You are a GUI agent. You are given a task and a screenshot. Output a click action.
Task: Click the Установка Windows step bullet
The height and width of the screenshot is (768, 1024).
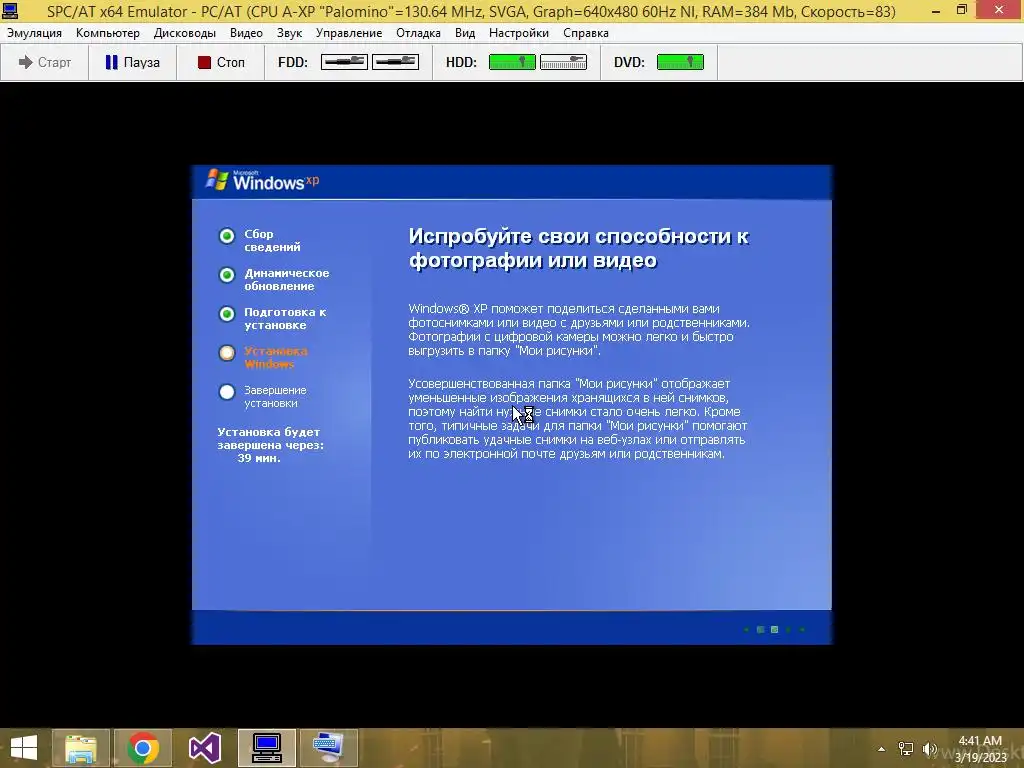tap(227, 353)
